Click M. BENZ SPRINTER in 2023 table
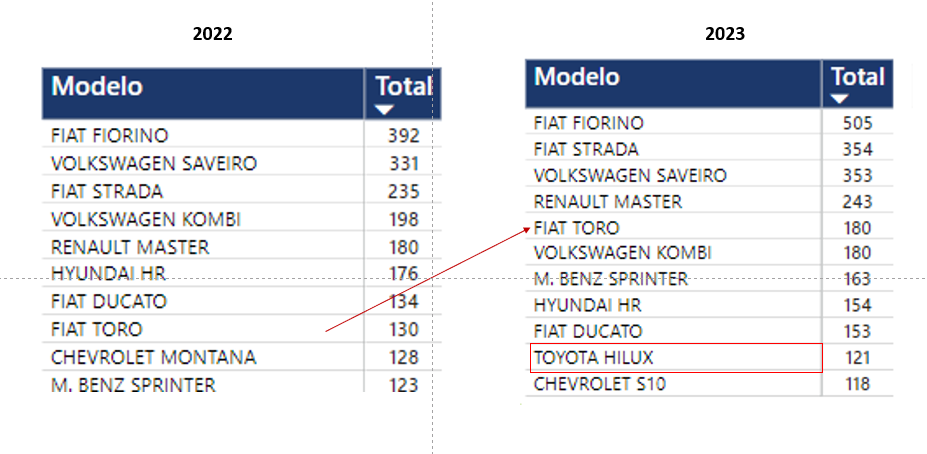This screenshot has width=927, height=454. coord(610,279)
